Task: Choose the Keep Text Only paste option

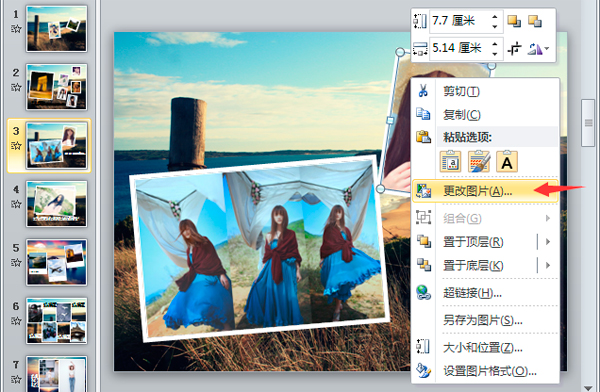Action: click(x=507, y=161)
